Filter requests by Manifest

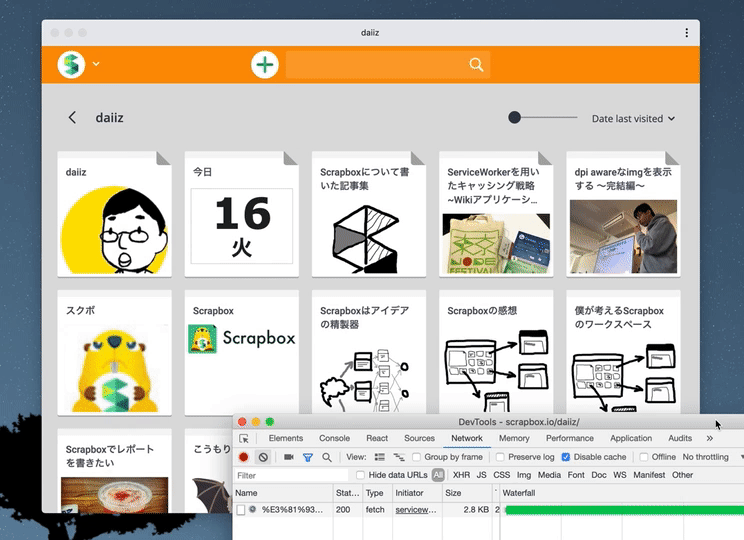[x=649, y=475]
